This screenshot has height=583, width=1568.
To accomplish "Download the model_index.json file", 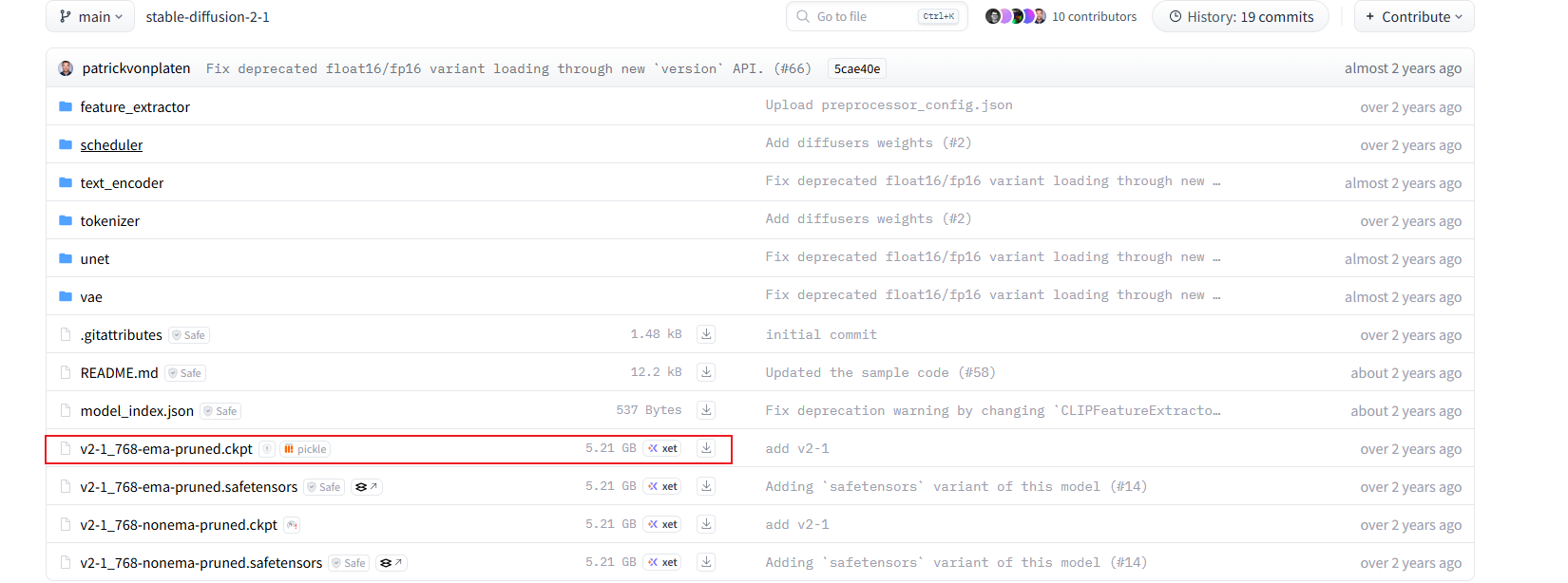I will 706,410.
